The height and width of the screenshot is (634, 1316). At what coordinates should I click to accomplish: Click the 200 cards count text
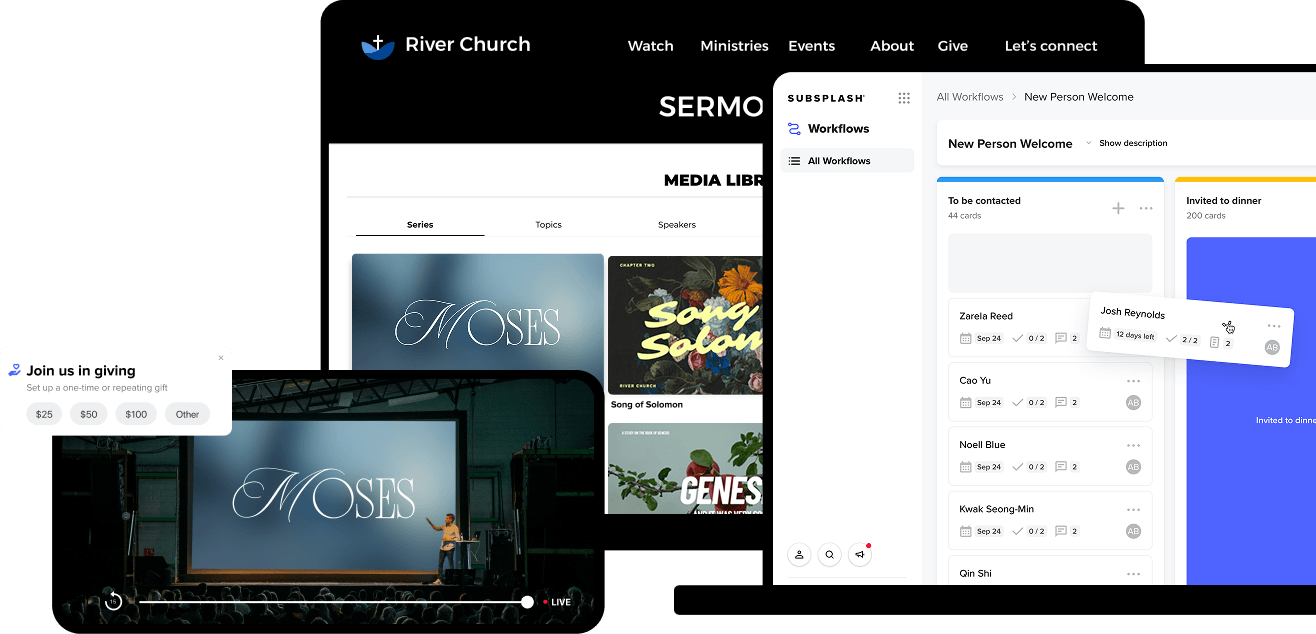click(x=1206, y=216)
